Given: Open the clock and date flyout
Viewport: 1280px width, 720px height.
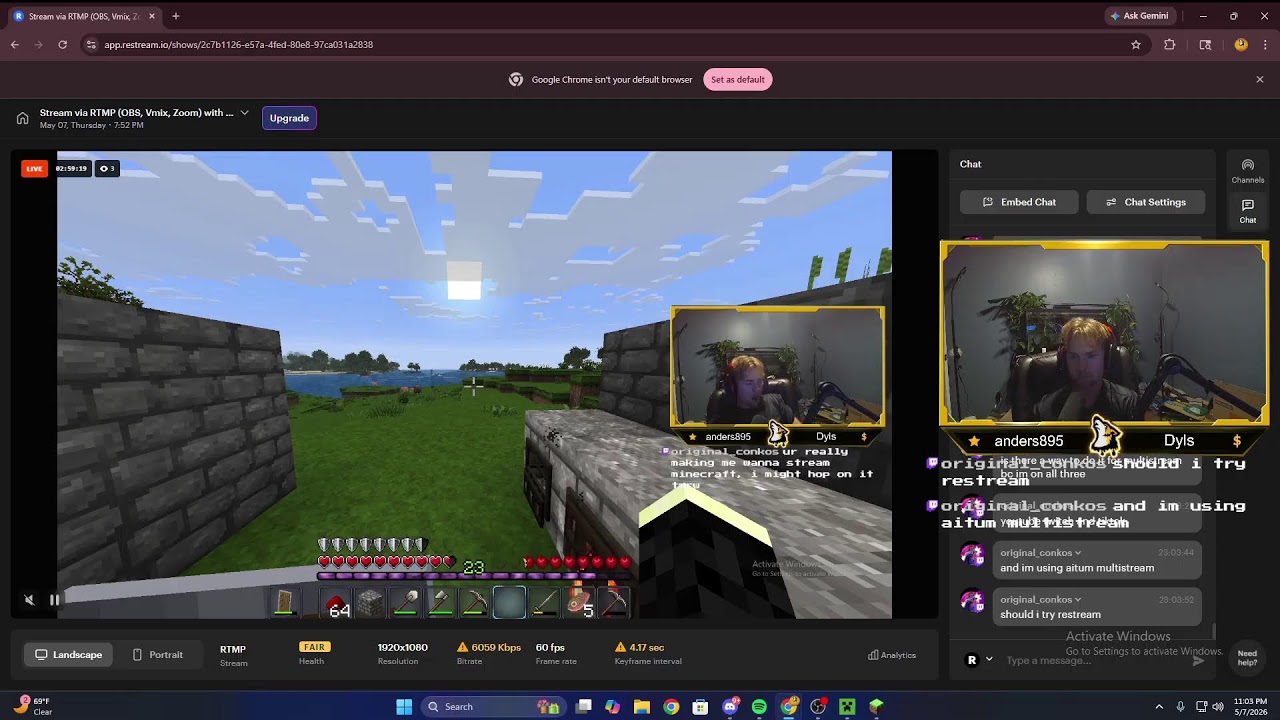Looking at the screenshot, I should tap(1250, 707).
